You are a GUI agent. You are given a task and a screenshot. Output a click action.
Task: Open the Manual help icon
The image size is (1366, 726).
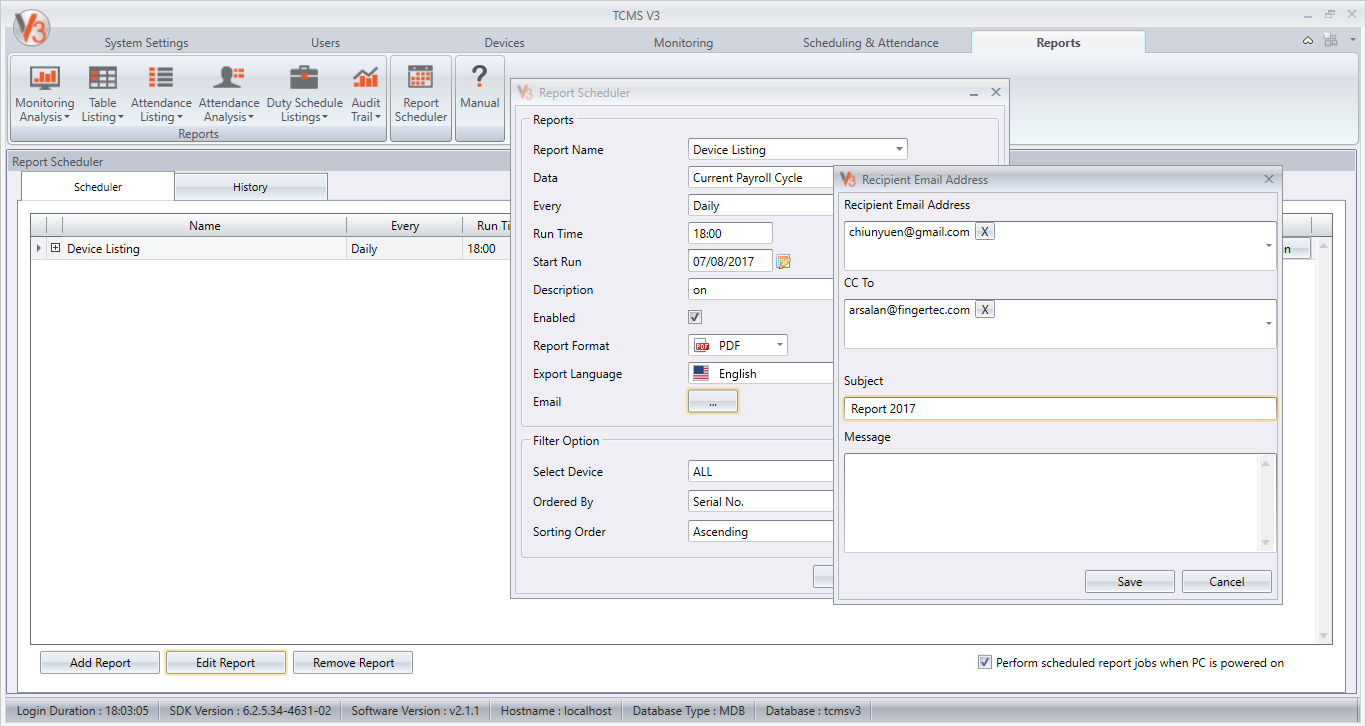coord(480,88)
